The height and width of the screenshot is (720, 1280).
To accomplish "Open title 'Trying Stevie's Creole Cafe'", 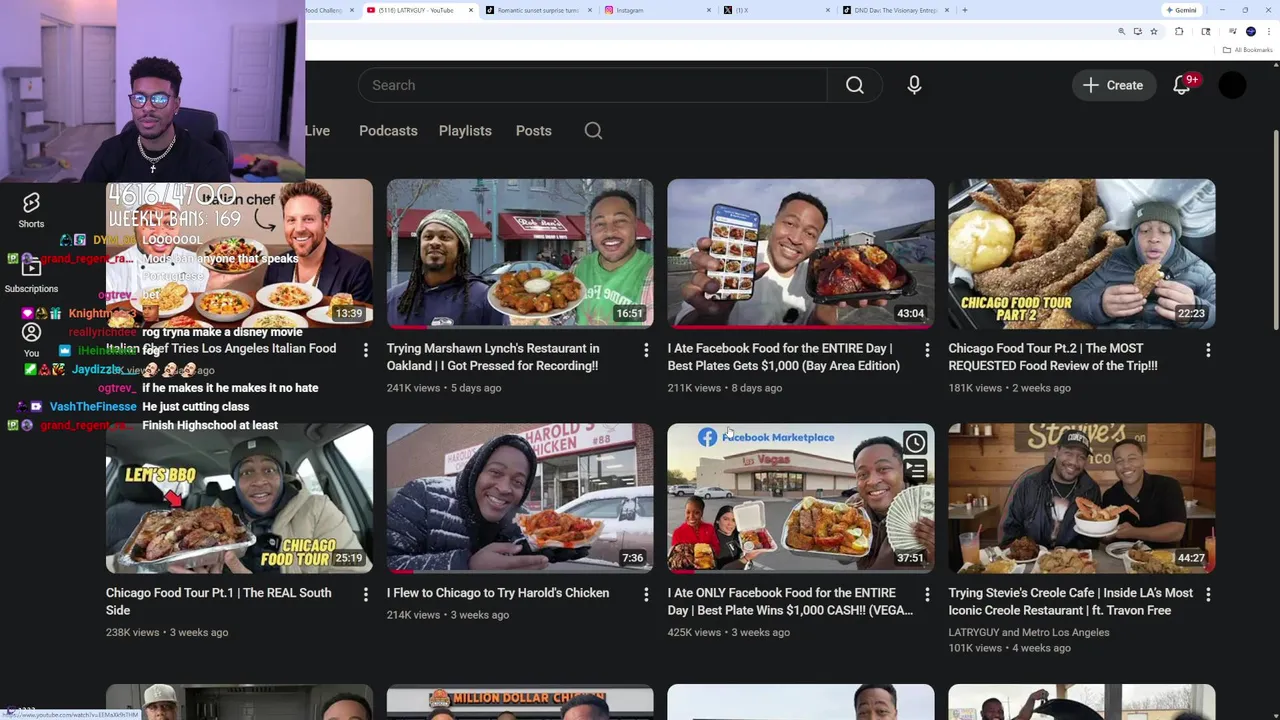I will 1070,601.
